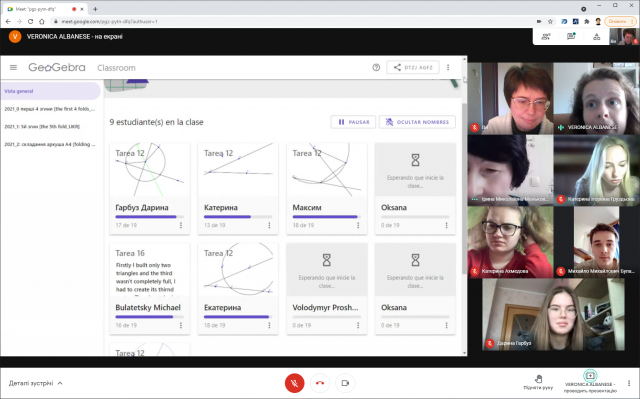Open the Meet activities icon
Image resolution: width=640 pixels, height=399 pixels.
pyautogui.click(x=596, y=37)
